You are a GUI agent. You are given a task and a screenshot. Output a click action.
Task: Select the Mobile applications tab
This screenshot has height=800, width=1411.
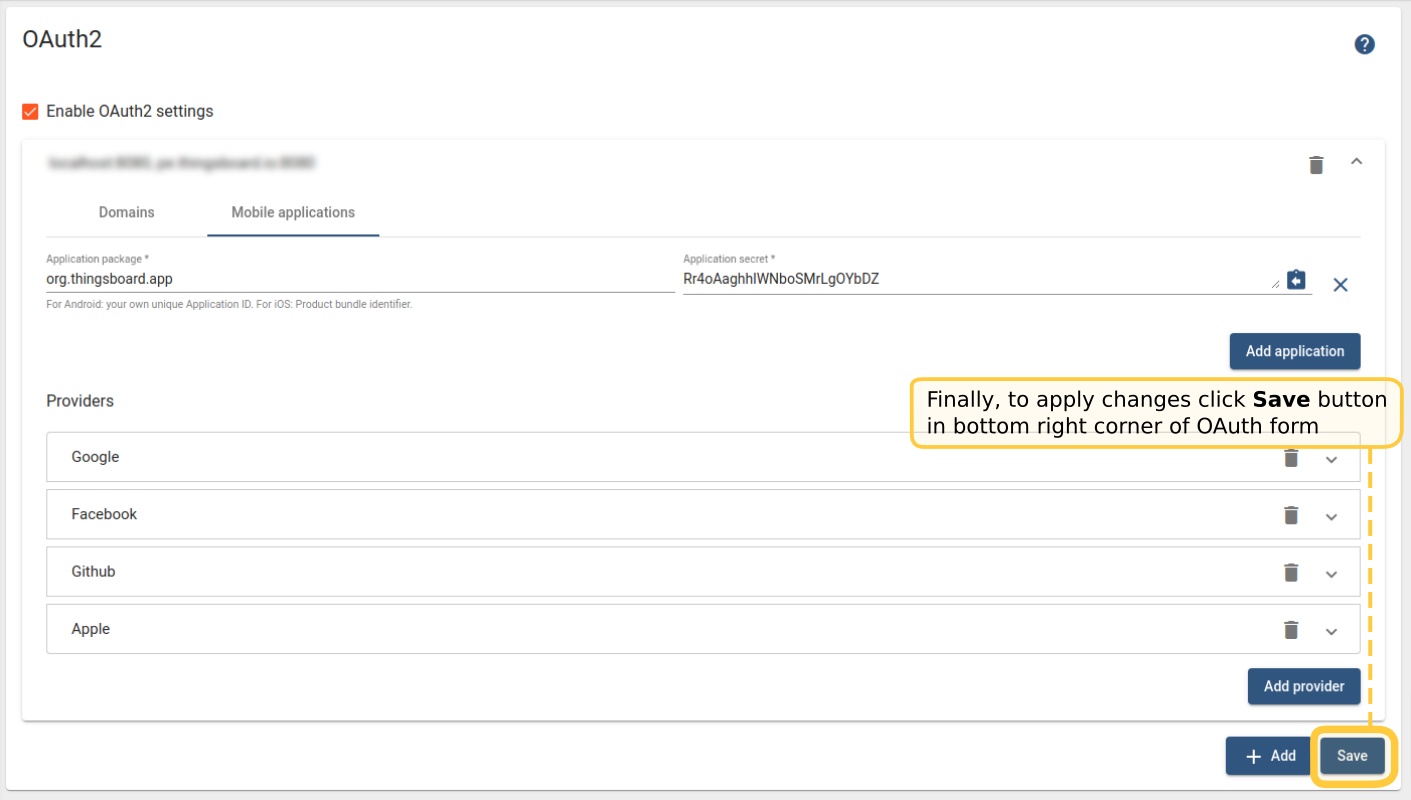[x=293, y=212]
